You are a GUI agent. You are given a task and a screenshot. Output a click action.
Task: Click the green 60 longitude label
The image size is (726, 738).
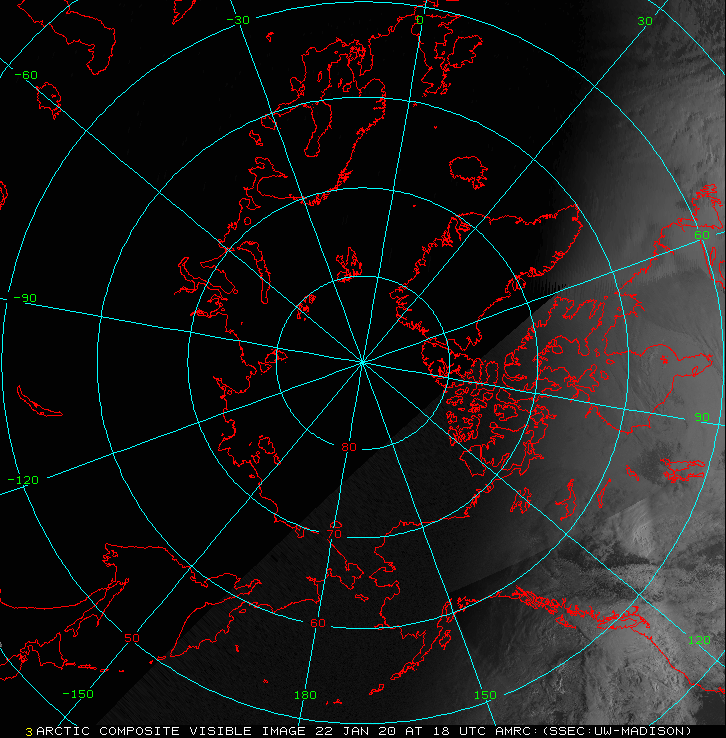(x=702, y=235)
